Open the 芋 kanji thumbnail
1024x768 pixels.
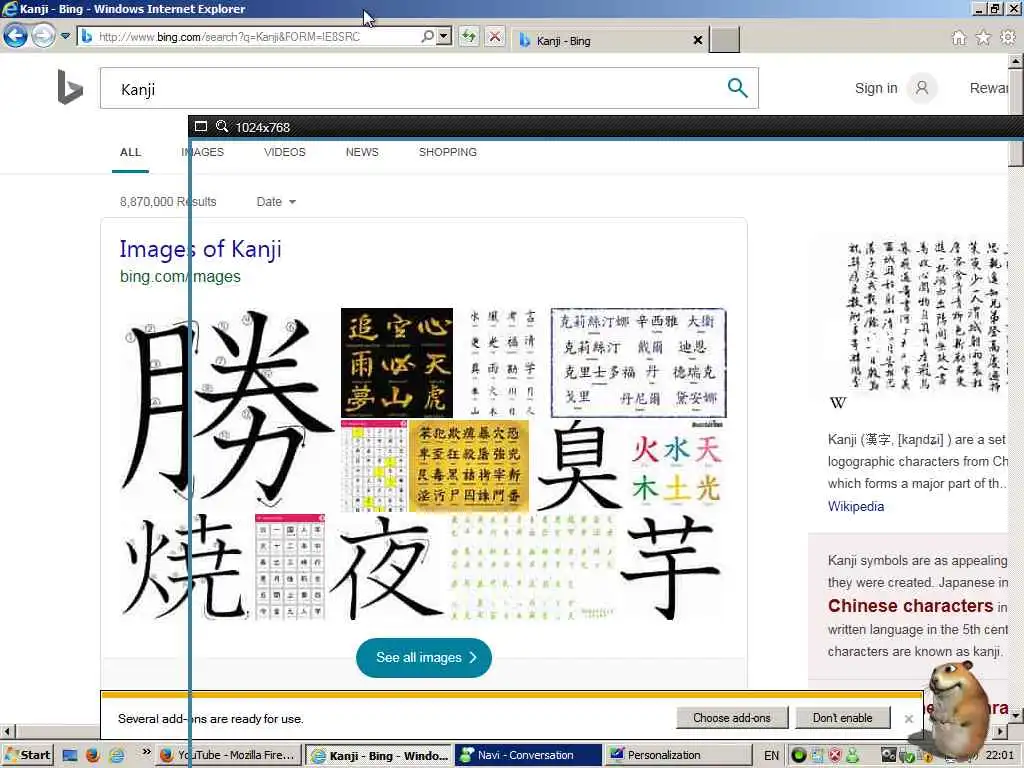point(673,568)
